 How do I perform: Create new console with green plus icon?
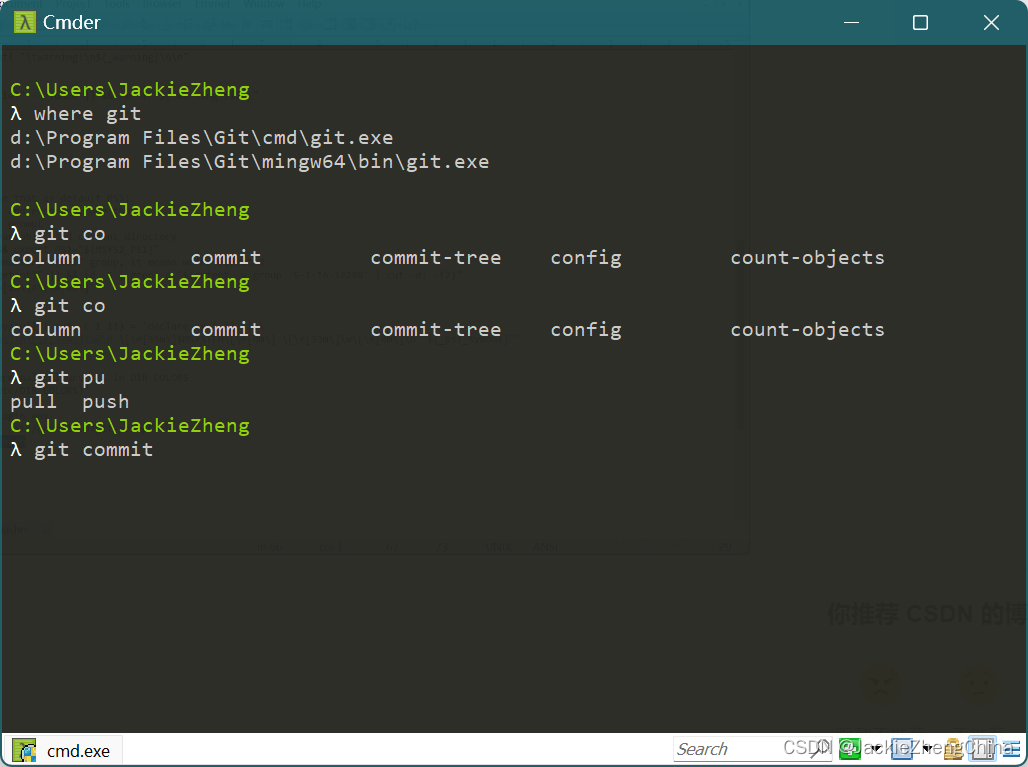click(850, 749)
